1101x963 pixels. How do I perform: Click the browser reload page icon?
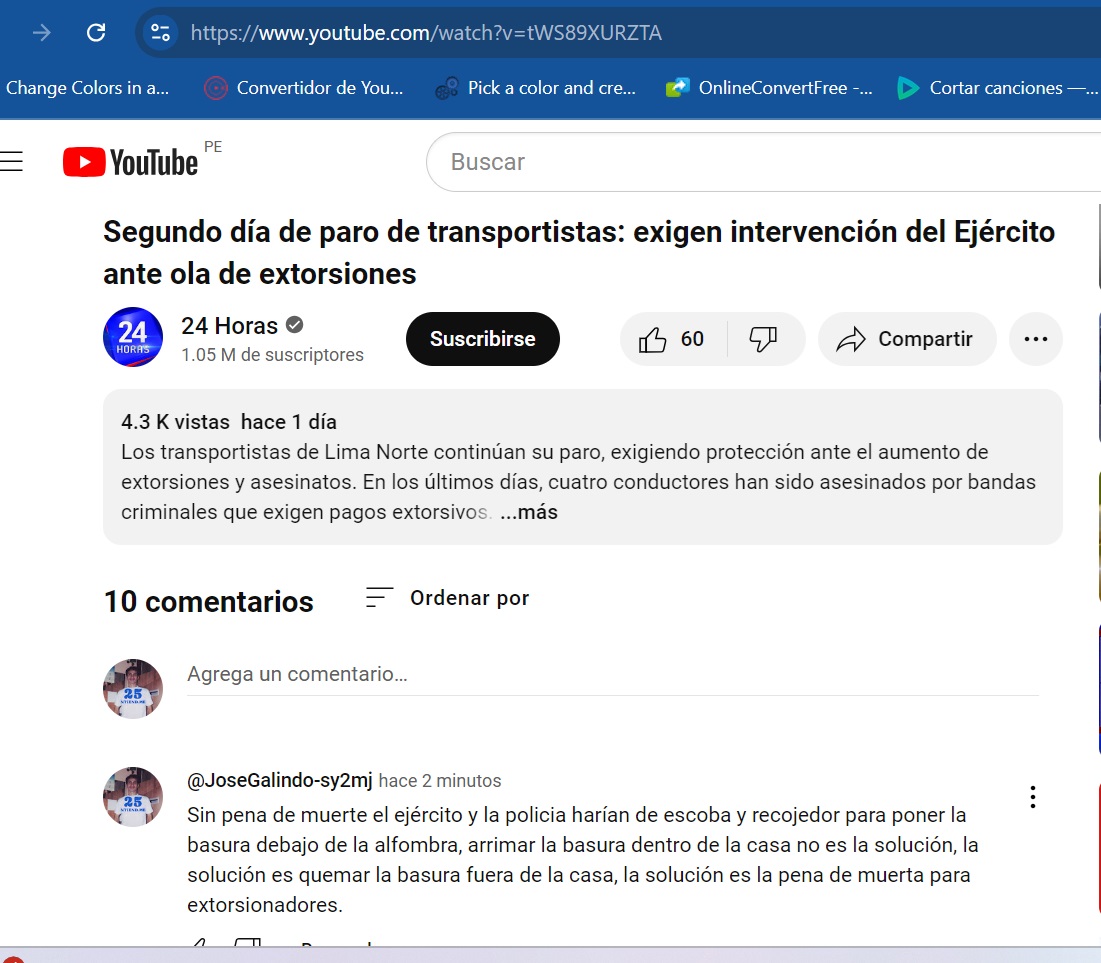[96, 33]
